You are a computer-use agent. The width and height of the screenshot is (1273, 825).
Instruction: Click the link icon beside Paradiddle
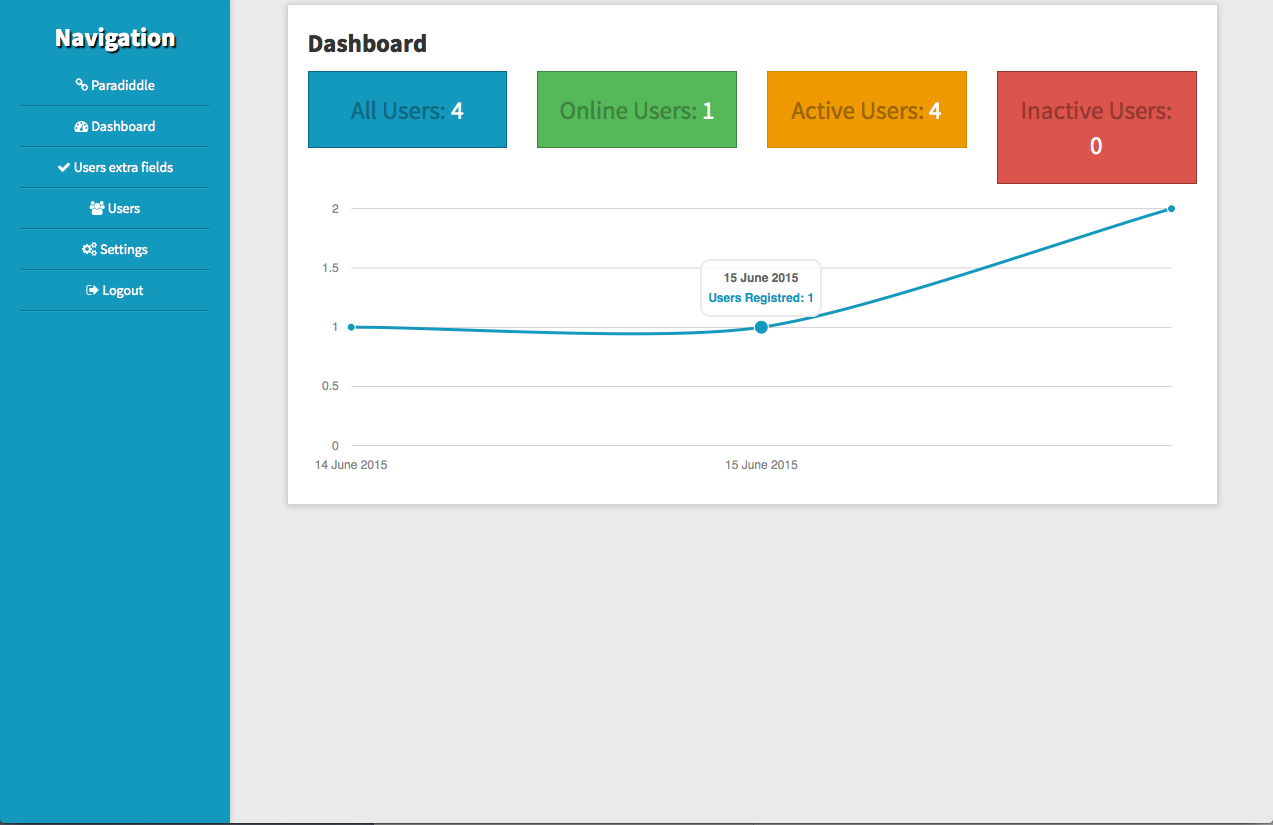pyautogui.click(x=82, y=85)
